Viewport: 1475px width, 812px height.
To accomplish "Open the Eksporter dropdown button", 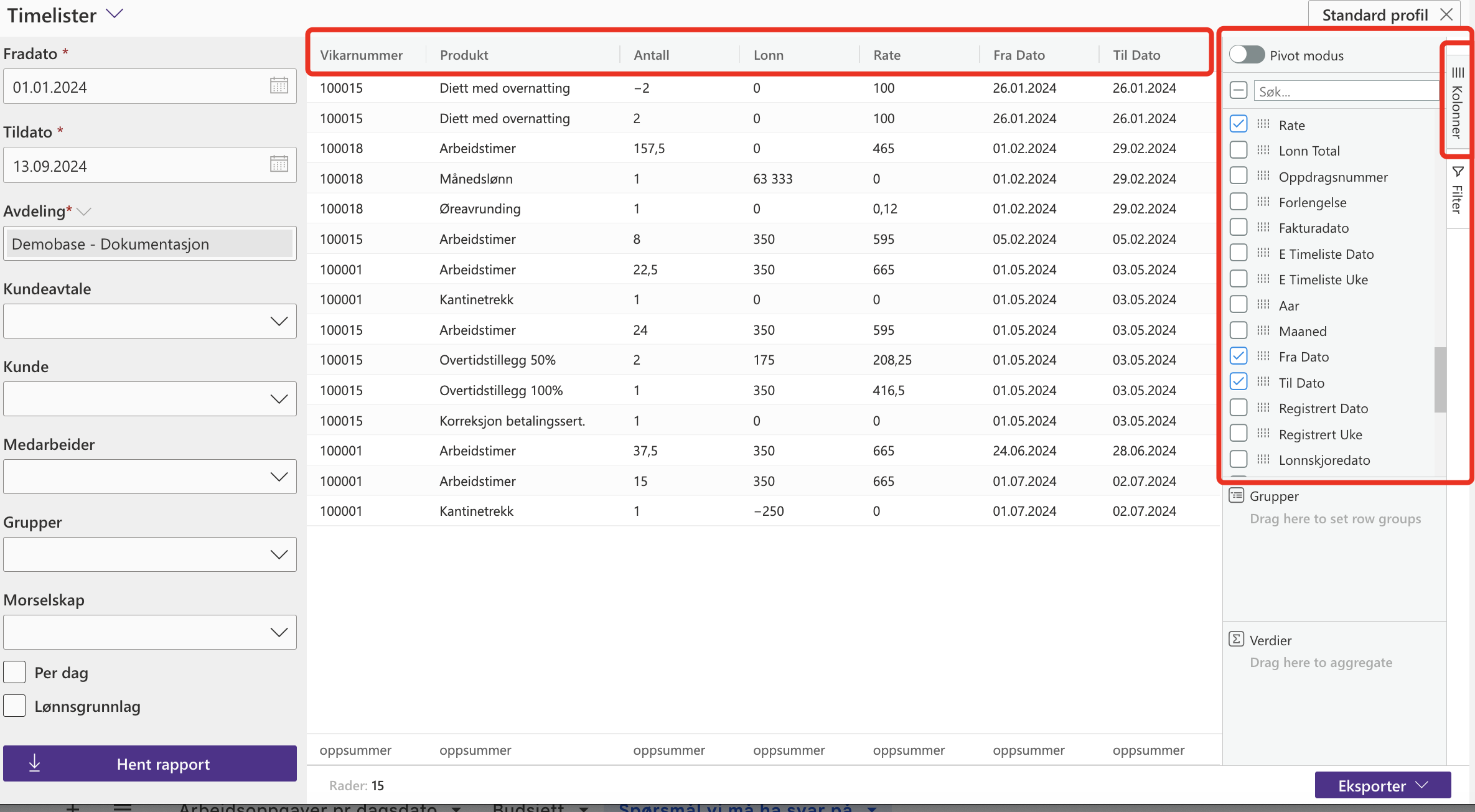I will pos(1383,785).
